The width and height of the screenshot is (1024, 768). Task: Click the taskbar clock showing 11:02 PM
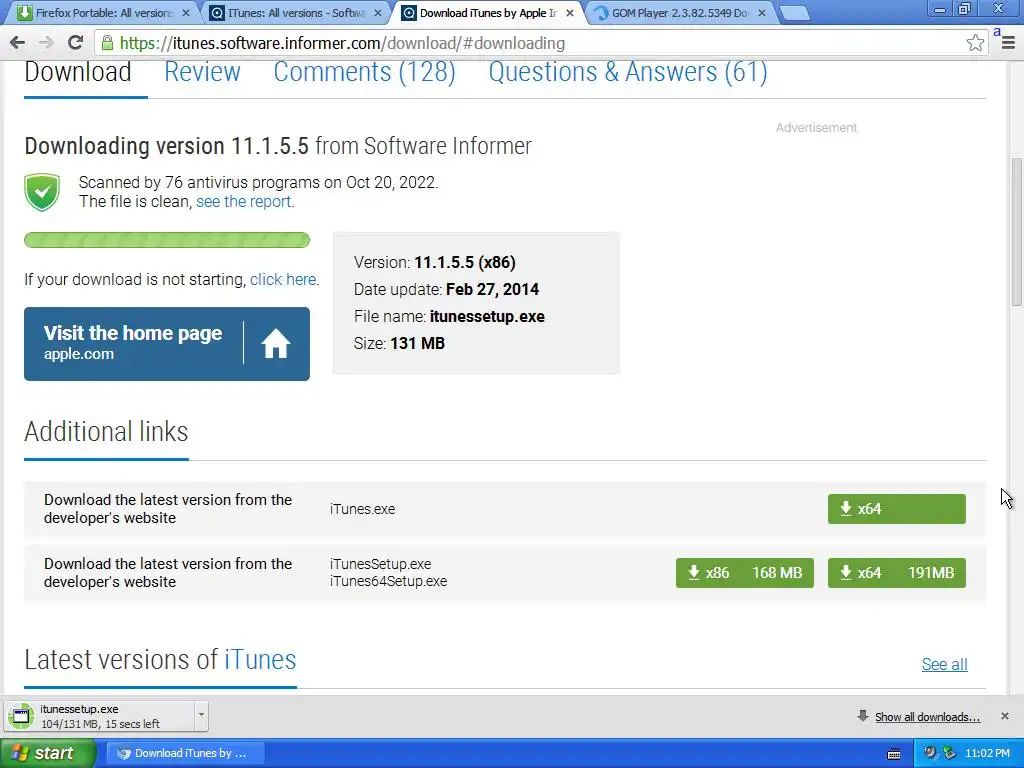pos(987,753)
